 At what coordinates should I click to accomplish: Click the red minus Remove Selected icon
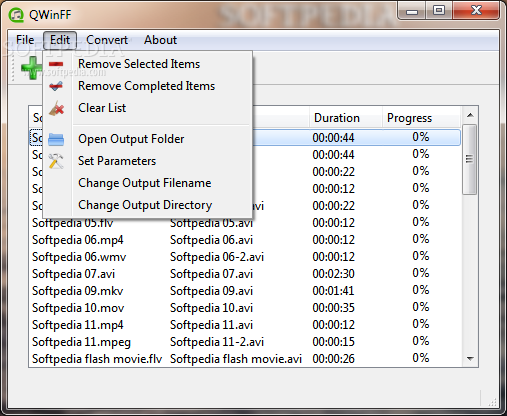tap(56, 64)
